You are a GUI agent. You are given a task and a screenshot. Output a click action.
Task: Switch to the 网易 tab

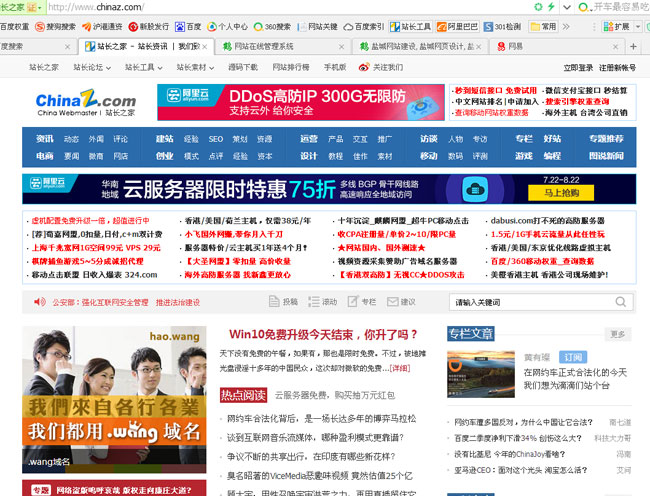tap(556, 46)
